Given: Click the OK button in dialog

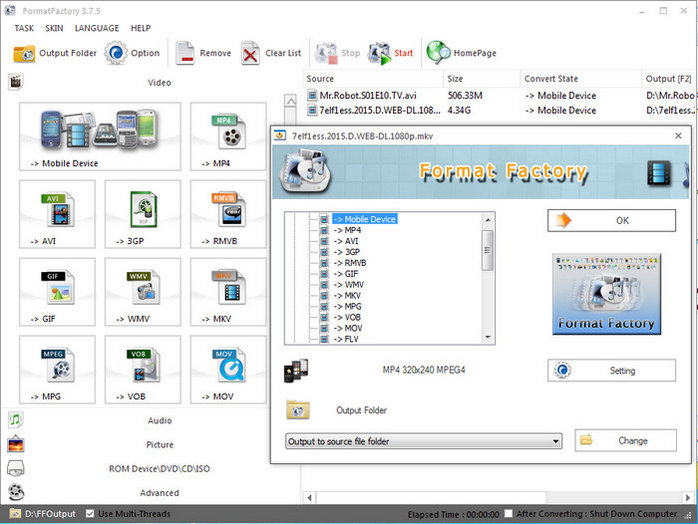Looking at the screenshot, I should 612,220.
